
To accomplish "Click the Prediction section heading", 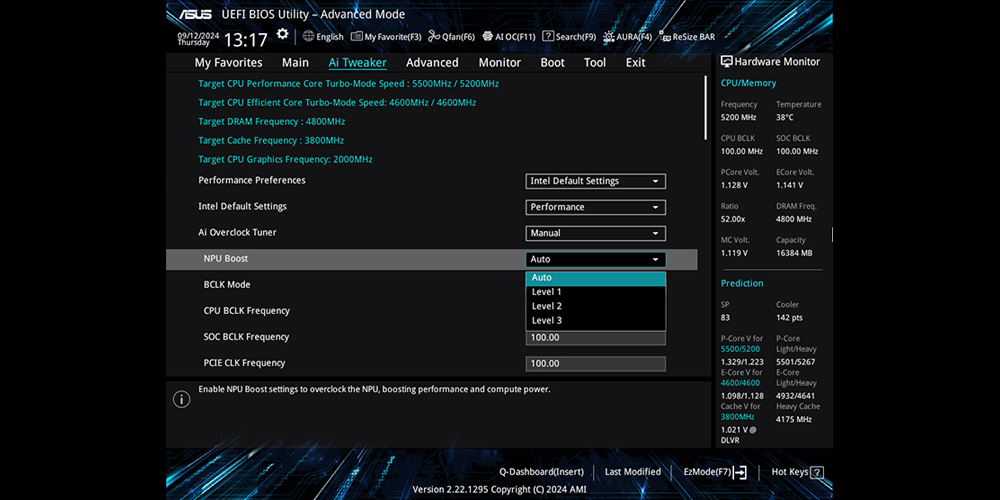I will pos(742,283).
